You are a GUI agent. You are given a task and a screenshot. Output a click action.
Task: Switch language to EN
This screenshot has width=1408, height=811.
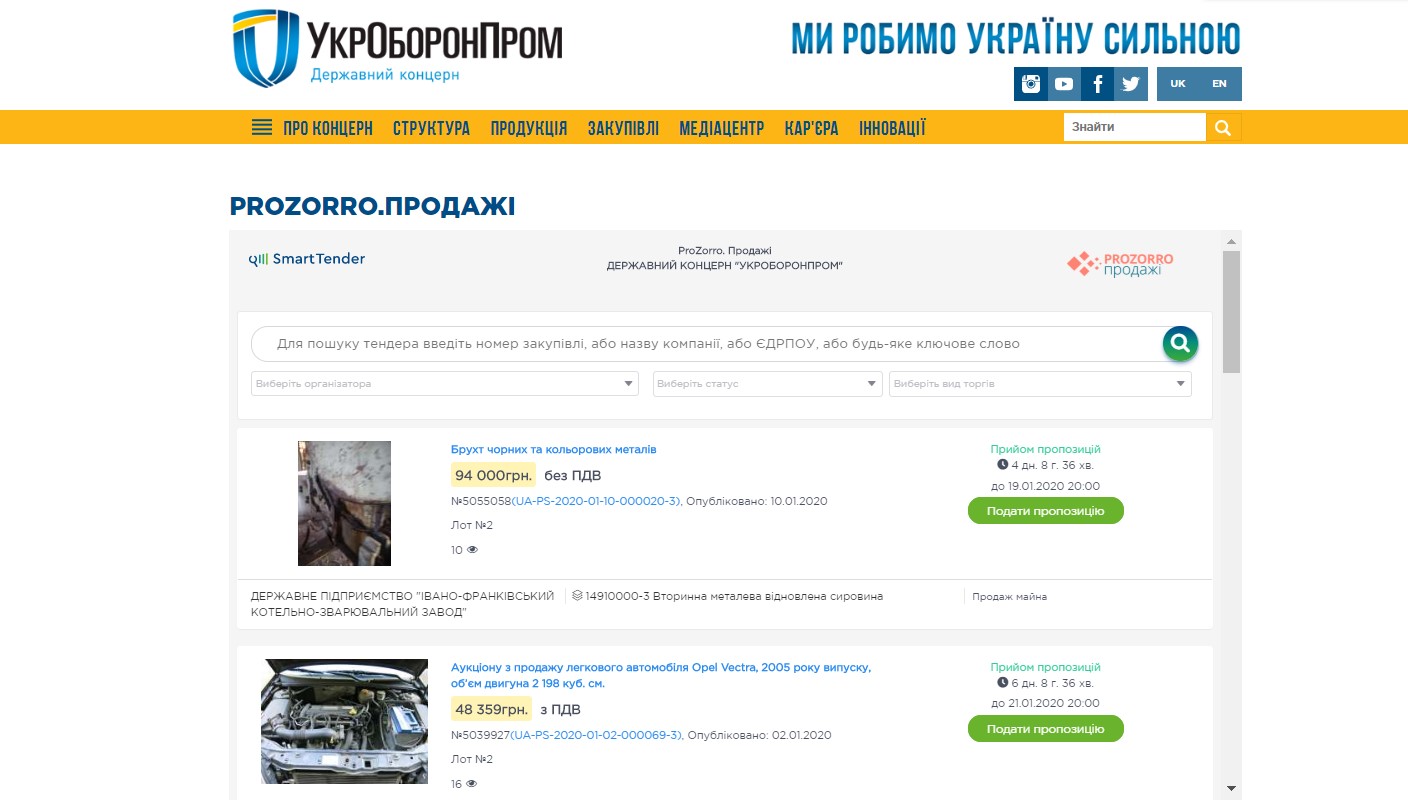point(1220,84)
